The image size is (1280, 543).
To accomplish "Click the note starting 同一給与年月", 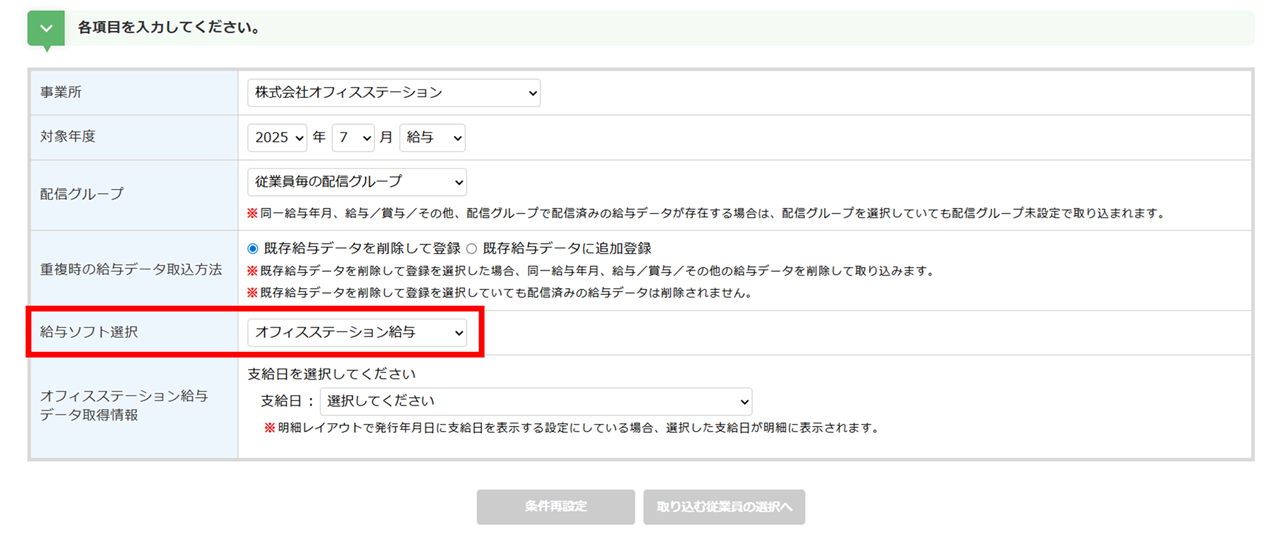I will tap(705, 213).
